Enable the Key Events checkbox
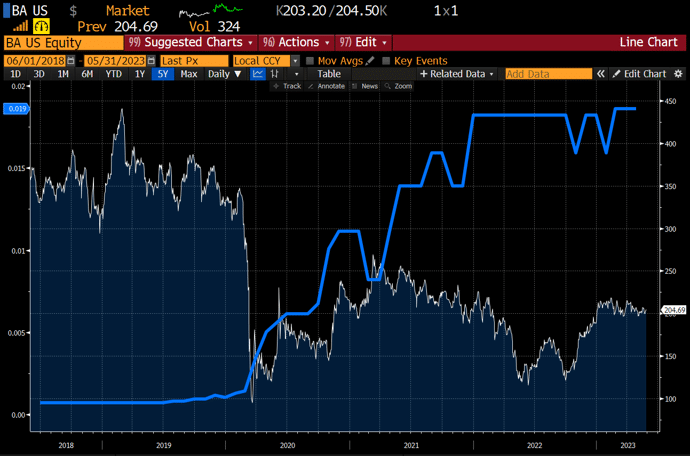The width and height of the screenshot is (690, 456). (386, 61)
